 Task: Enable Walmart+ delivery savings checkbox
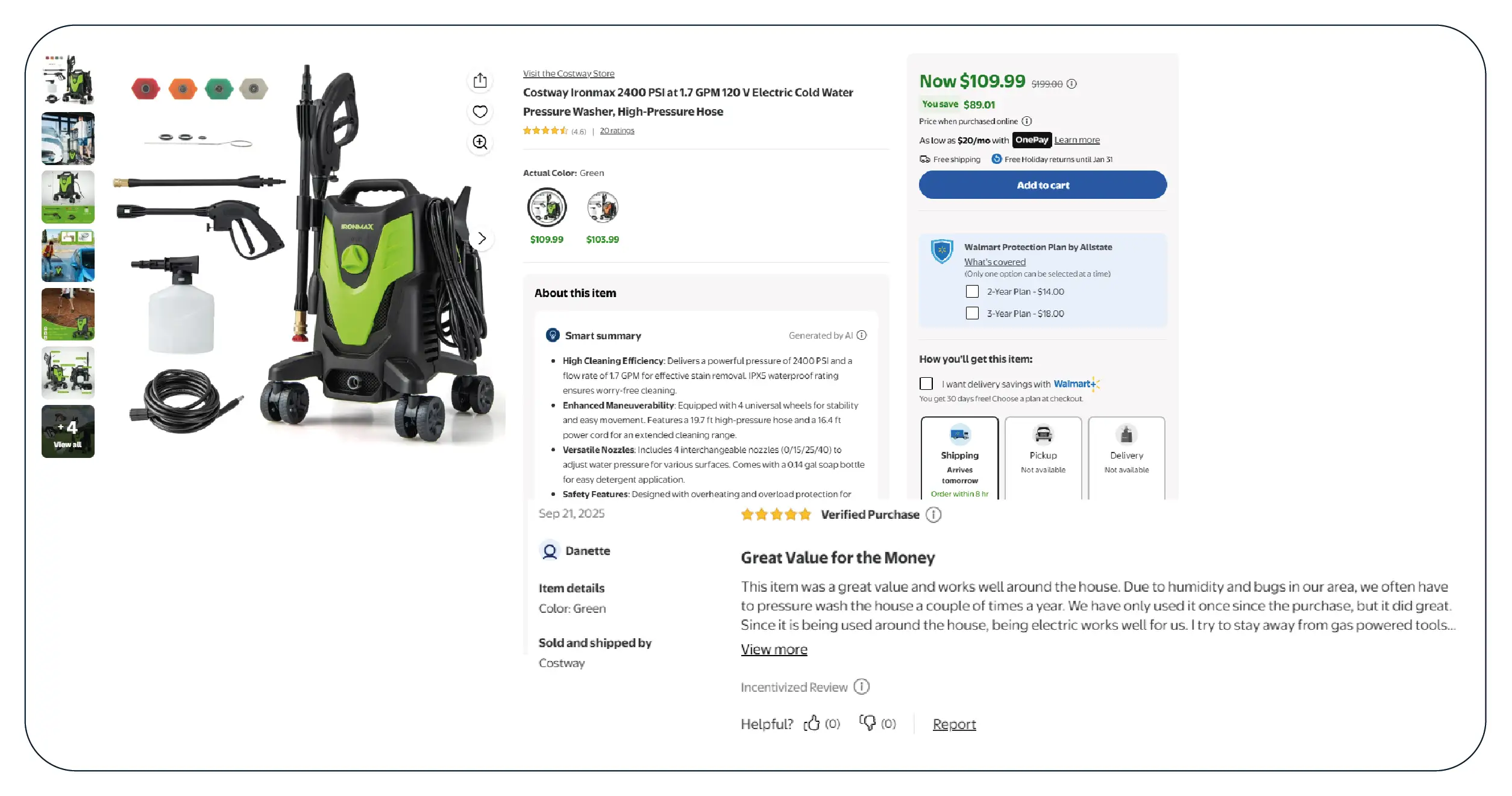[926, 384]
